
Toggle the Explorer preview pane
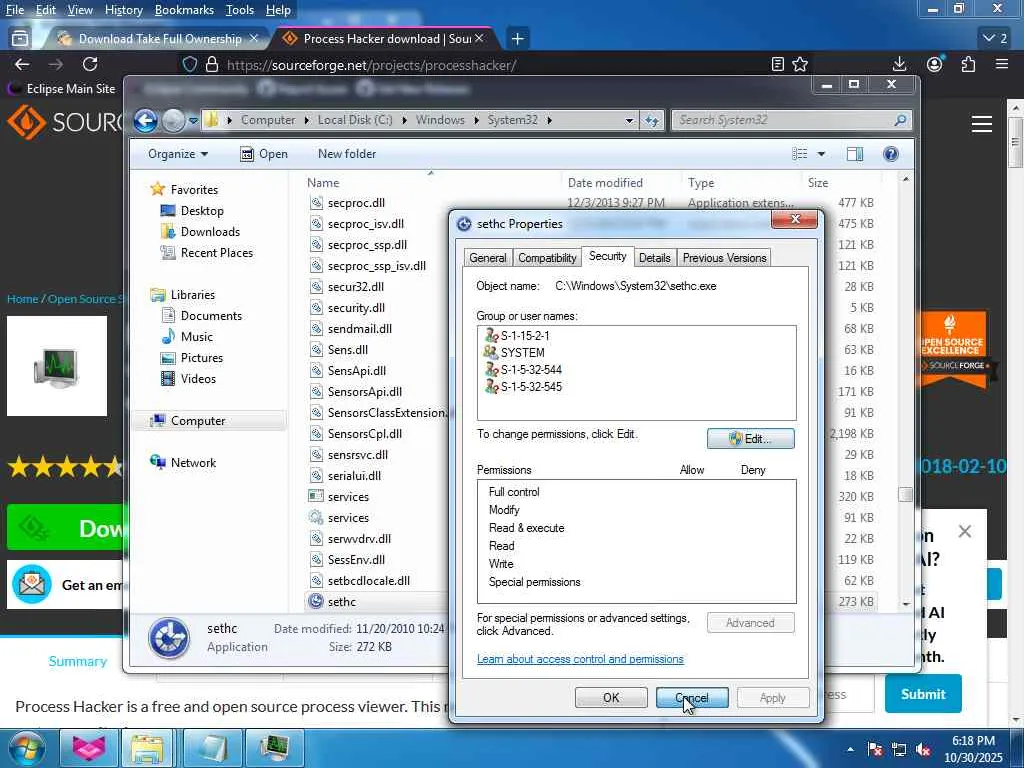click(855, 154)
